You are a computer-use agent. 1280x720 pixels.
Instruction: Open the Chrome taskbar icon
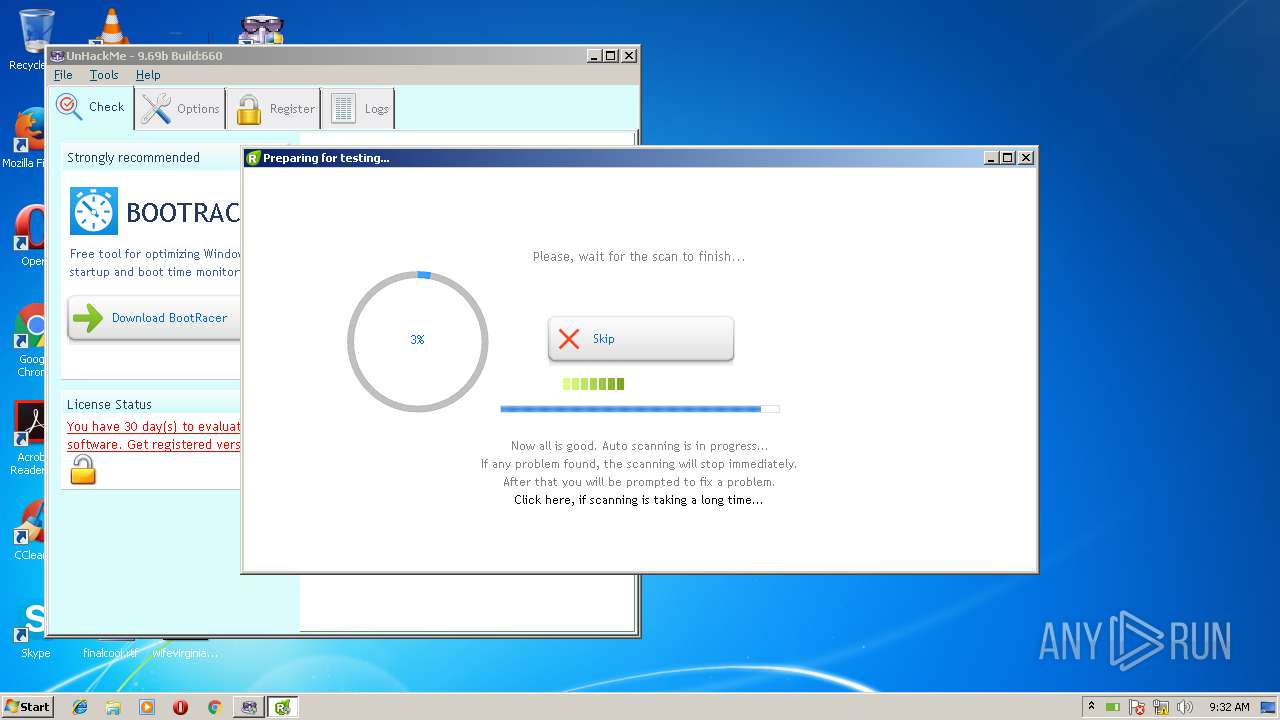(214, 707)
